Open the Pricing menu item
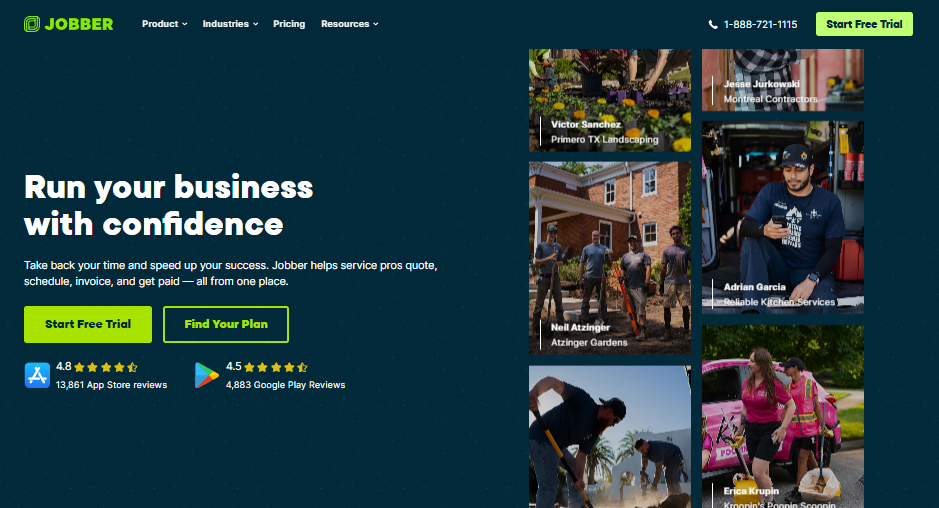The image size is (939, 508). coord(289,24)
